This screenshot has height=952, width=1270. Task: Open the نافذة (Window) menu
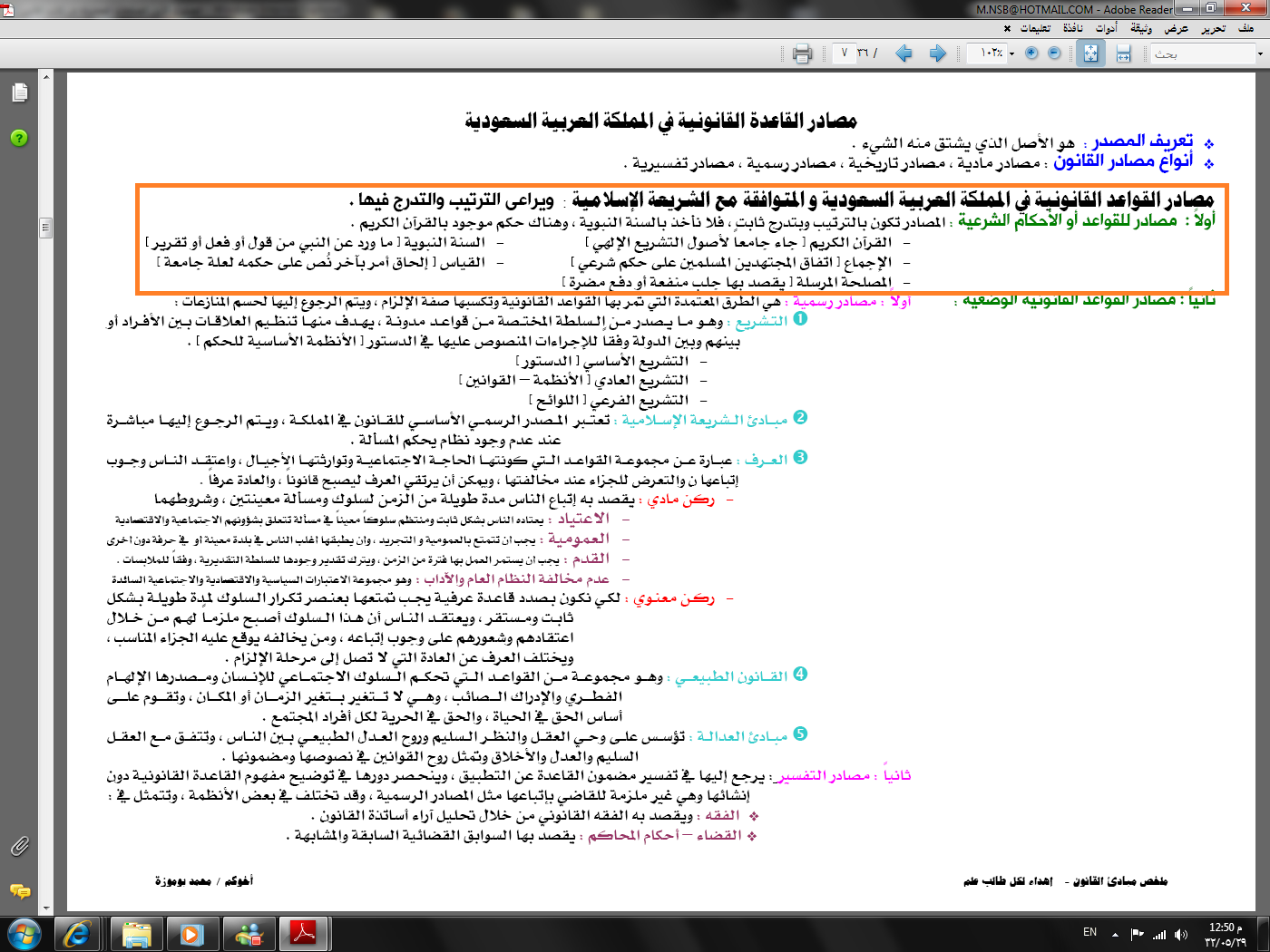pos(1073,28)
